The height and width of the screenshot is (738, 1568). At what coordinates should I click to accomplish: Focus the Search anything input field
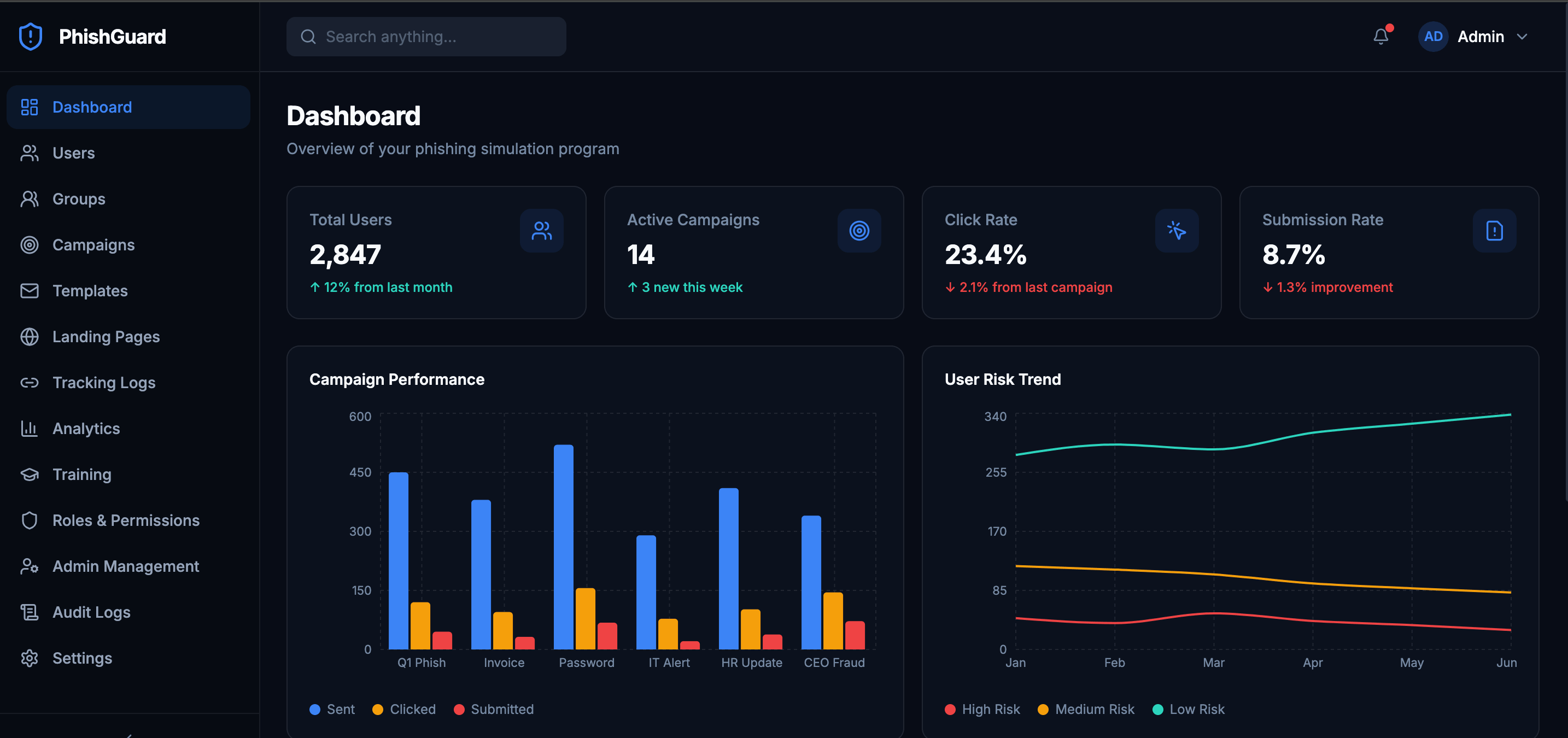pyautogui.click(x=426, y=37)
